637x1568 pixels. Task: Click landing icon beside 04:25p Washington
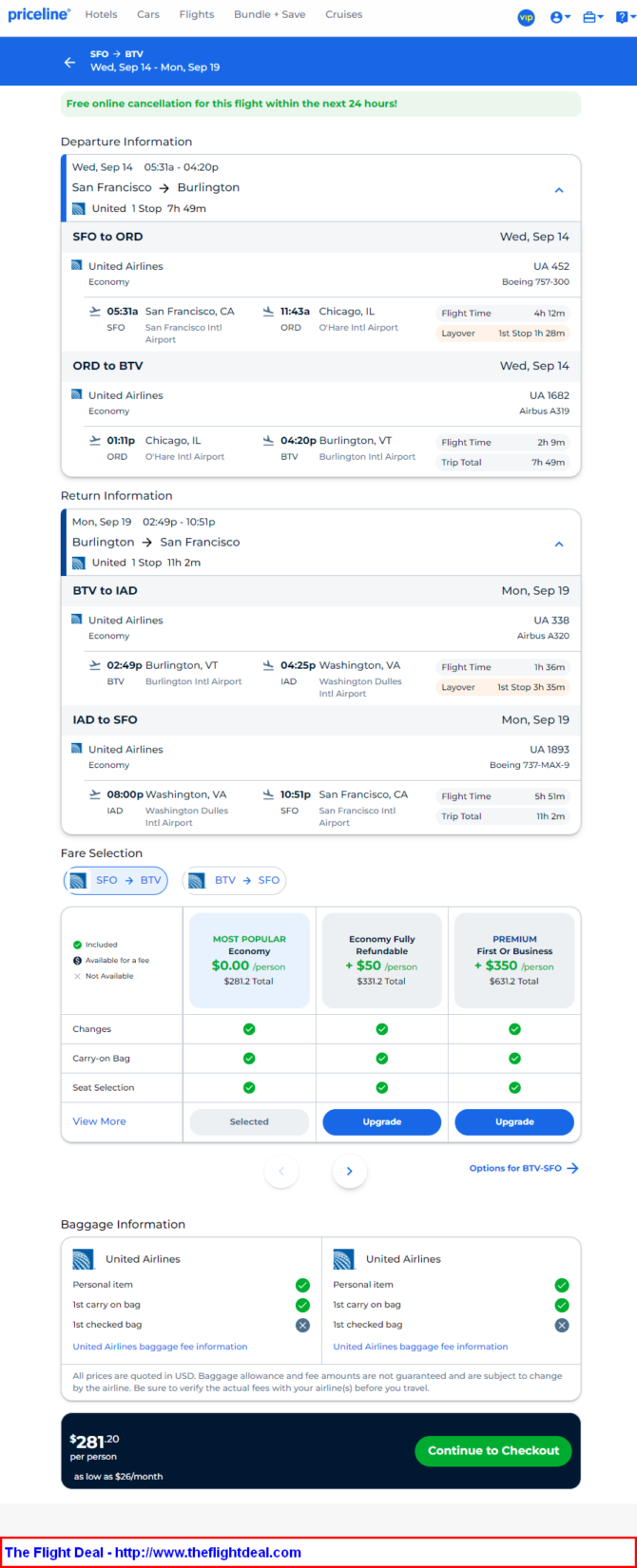click(268, 665)
